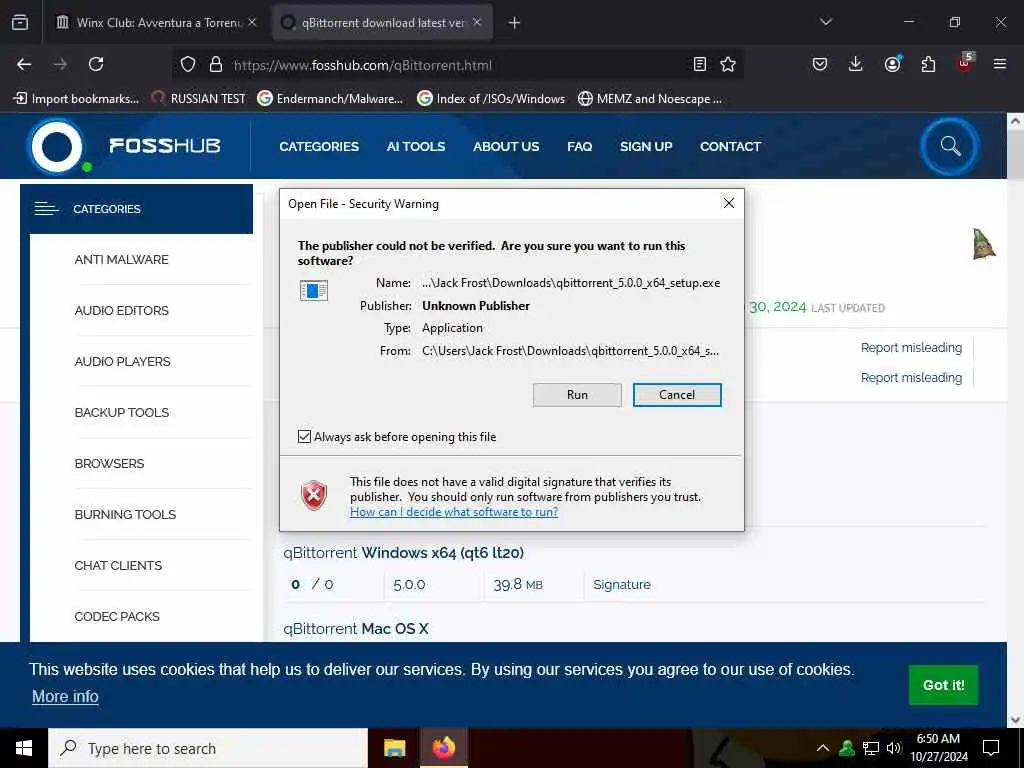Screen dimensions: 1024x768
Task: Open BROWSERS category
Action: coord(109,463)
